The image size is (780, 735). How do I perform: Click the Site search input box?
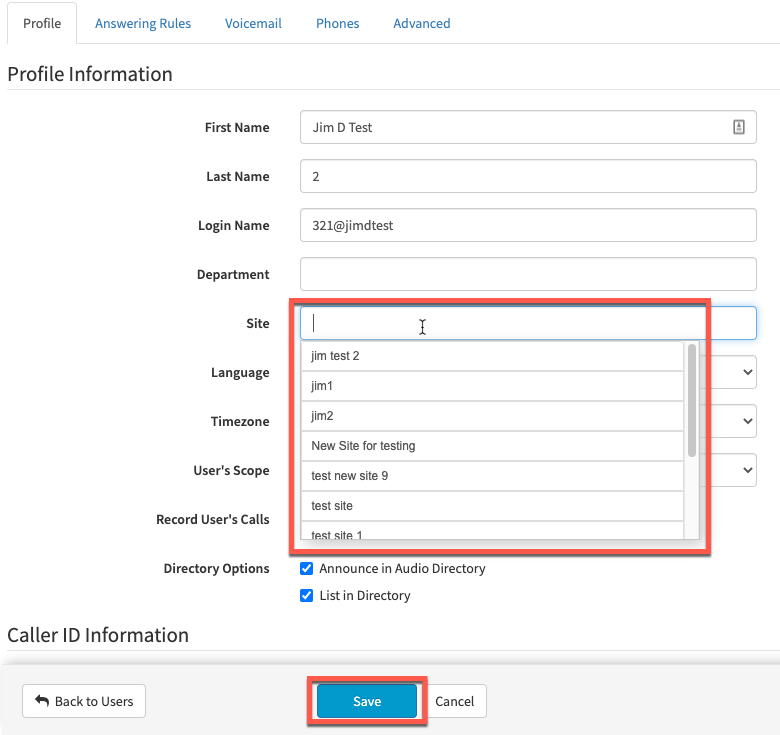528,323
